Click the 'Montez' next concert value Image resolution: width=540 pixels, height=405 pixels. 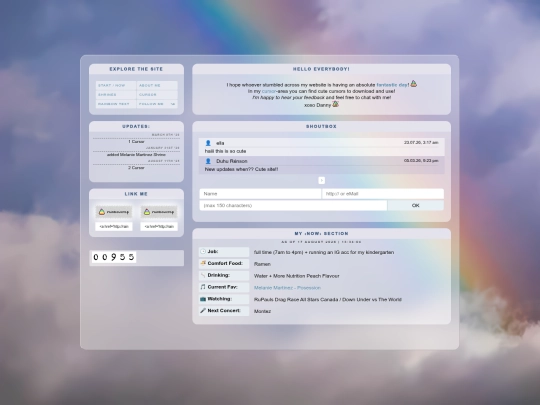point(262,311)
